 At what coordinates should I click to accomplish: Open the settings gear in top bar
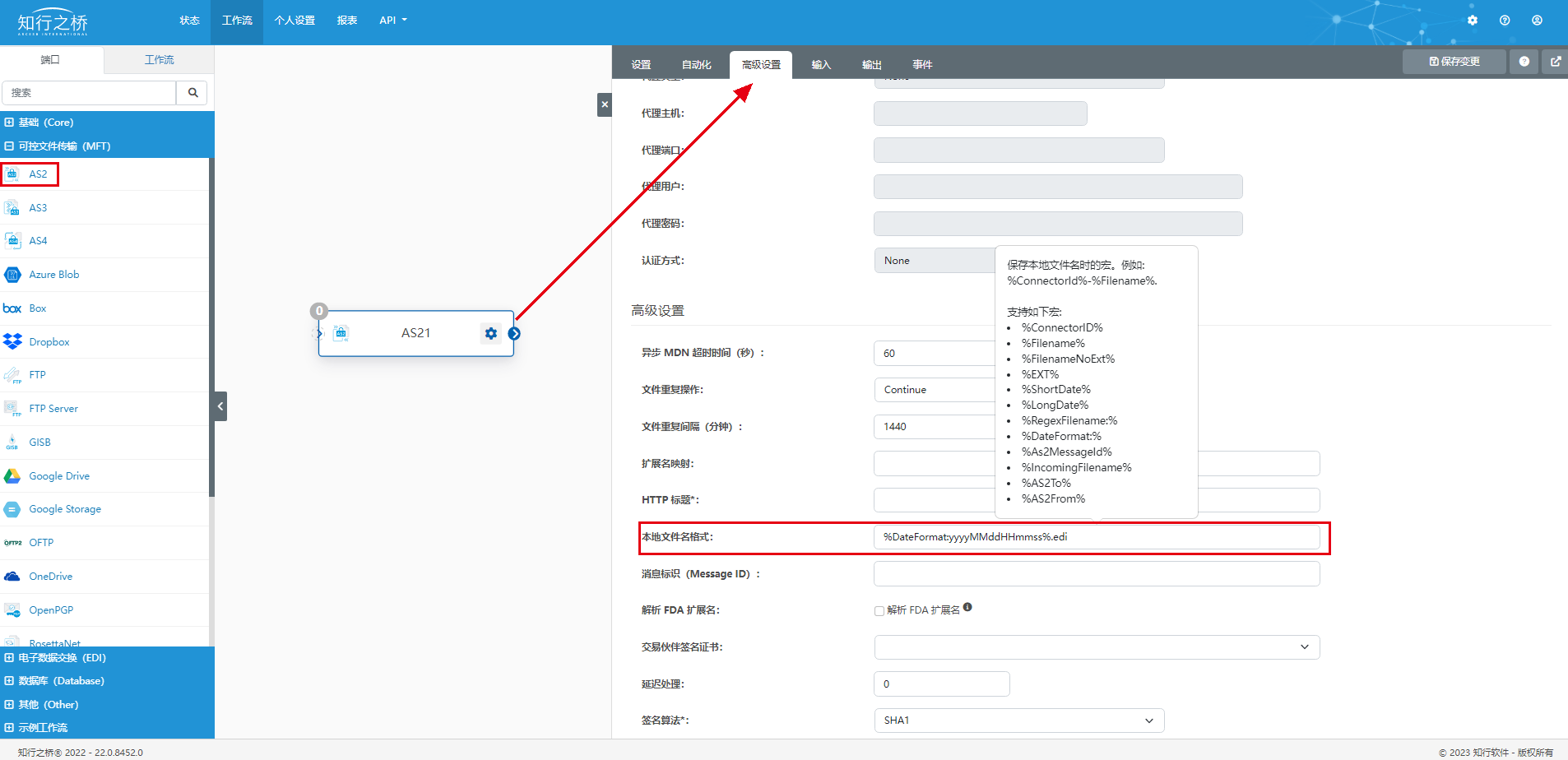pyautogui.click(x=1473, y=21)
